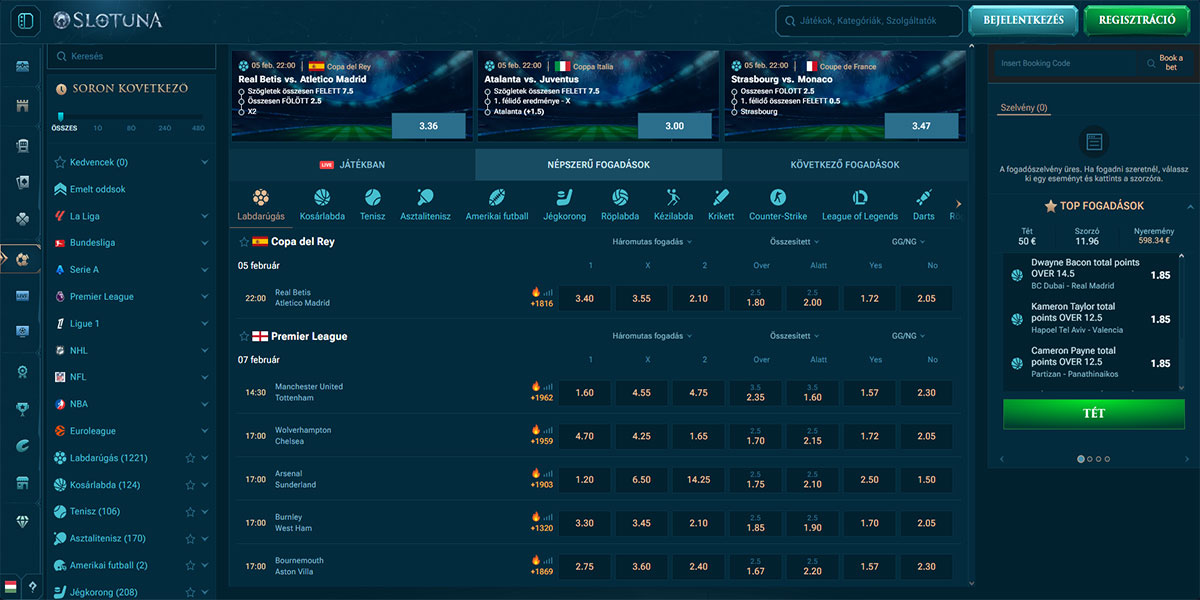This screenshot has width=1200, height=600.
Task: Select the Kosárlabda basketball sport icon
Action: pyautogui.click(x=322, y=198)
